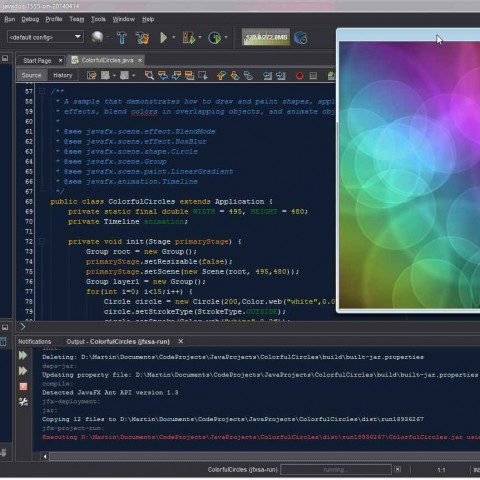Collapse the init method fold at line 72
480x480 pixels.
tap(42, 241)
